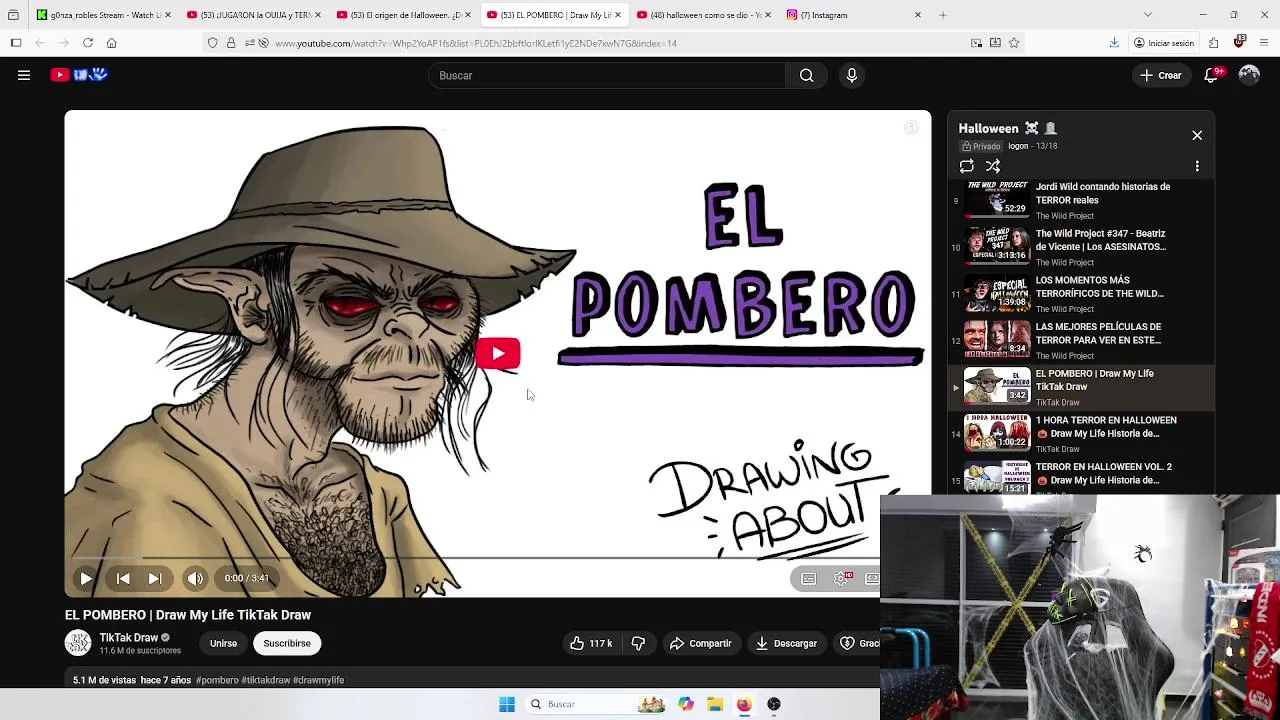
Task: Open the TikTak Draw channel name link
Action: click(129, 637)
